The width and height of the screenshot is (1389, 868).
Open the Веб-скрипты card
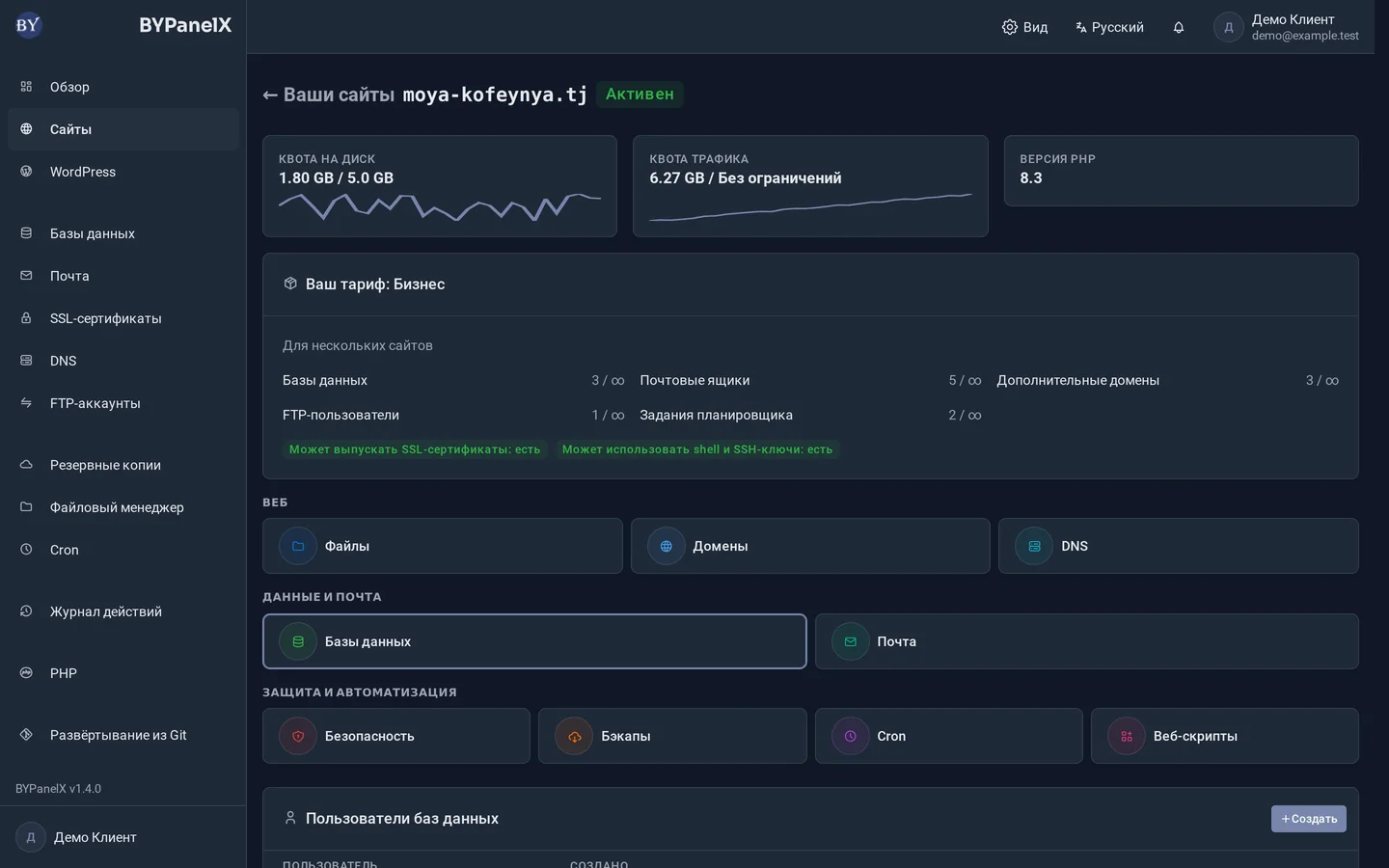point(1225,736)
